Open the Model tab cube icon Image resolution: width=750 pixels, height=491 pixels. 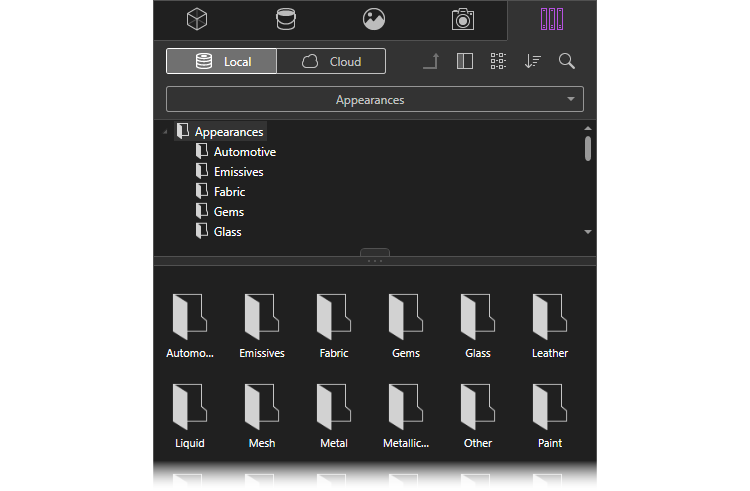pos(198,19)
